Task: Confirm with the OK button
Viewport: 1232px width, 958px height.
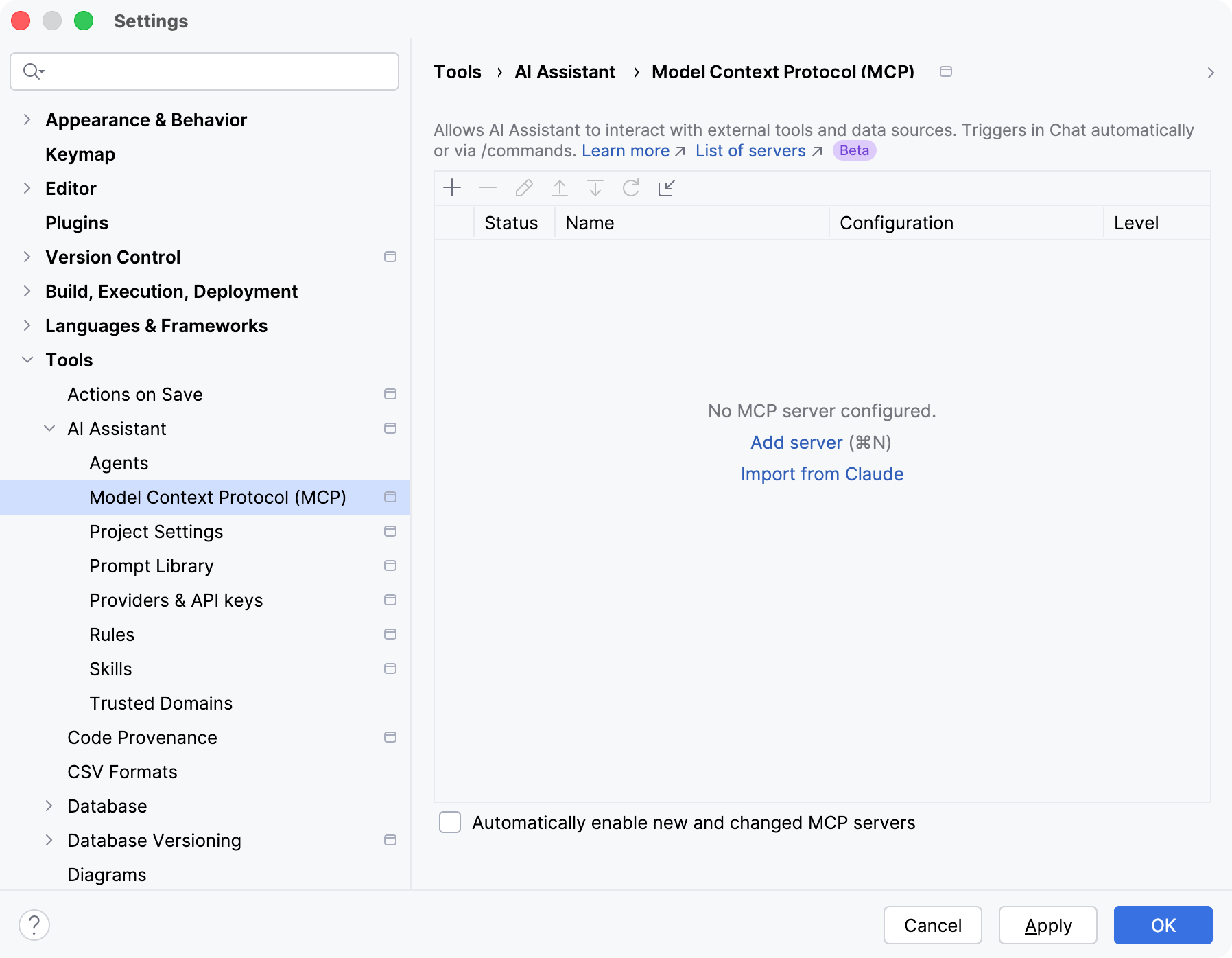Action: pos(1163,925)
